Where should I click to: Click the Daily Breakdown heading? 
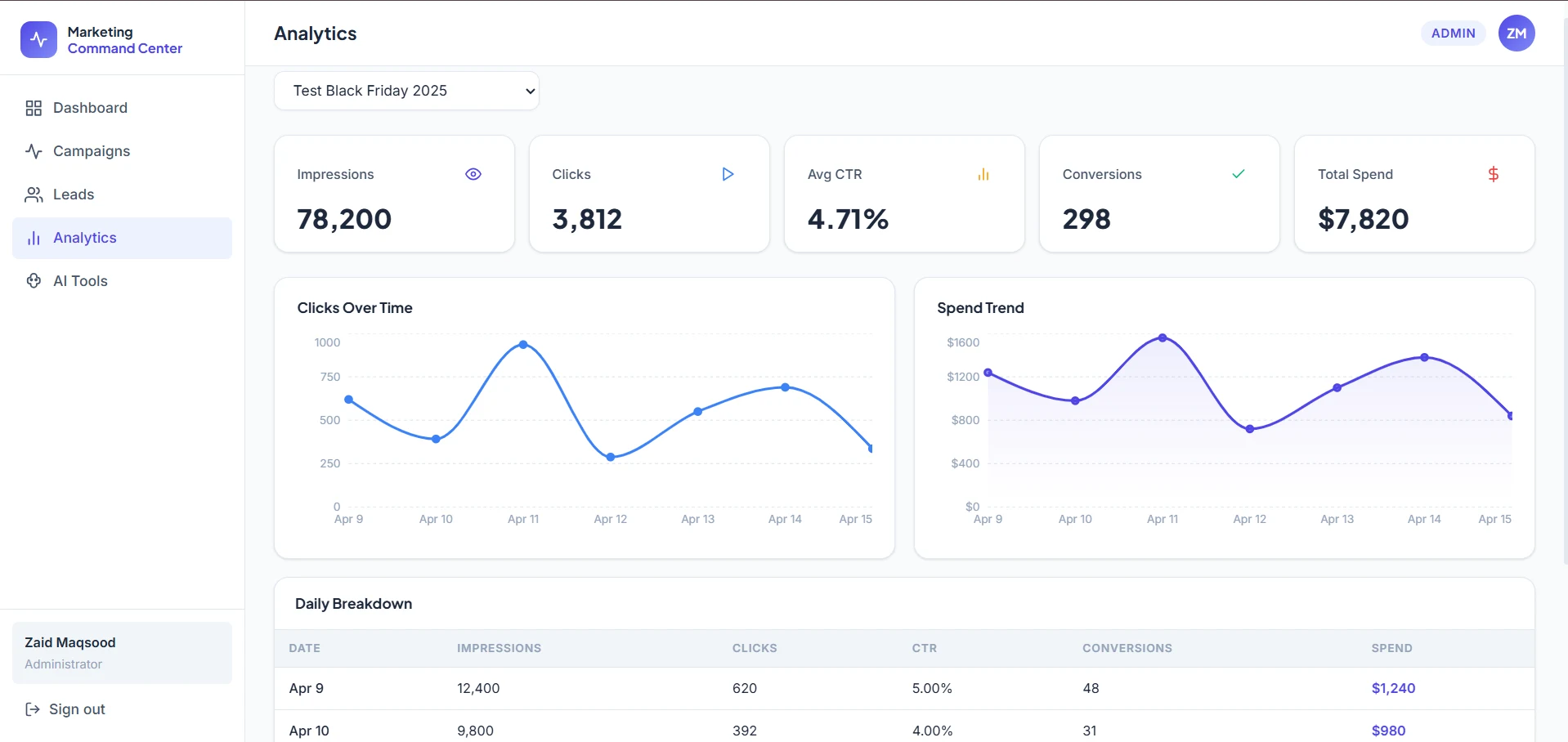click(353, 604)
